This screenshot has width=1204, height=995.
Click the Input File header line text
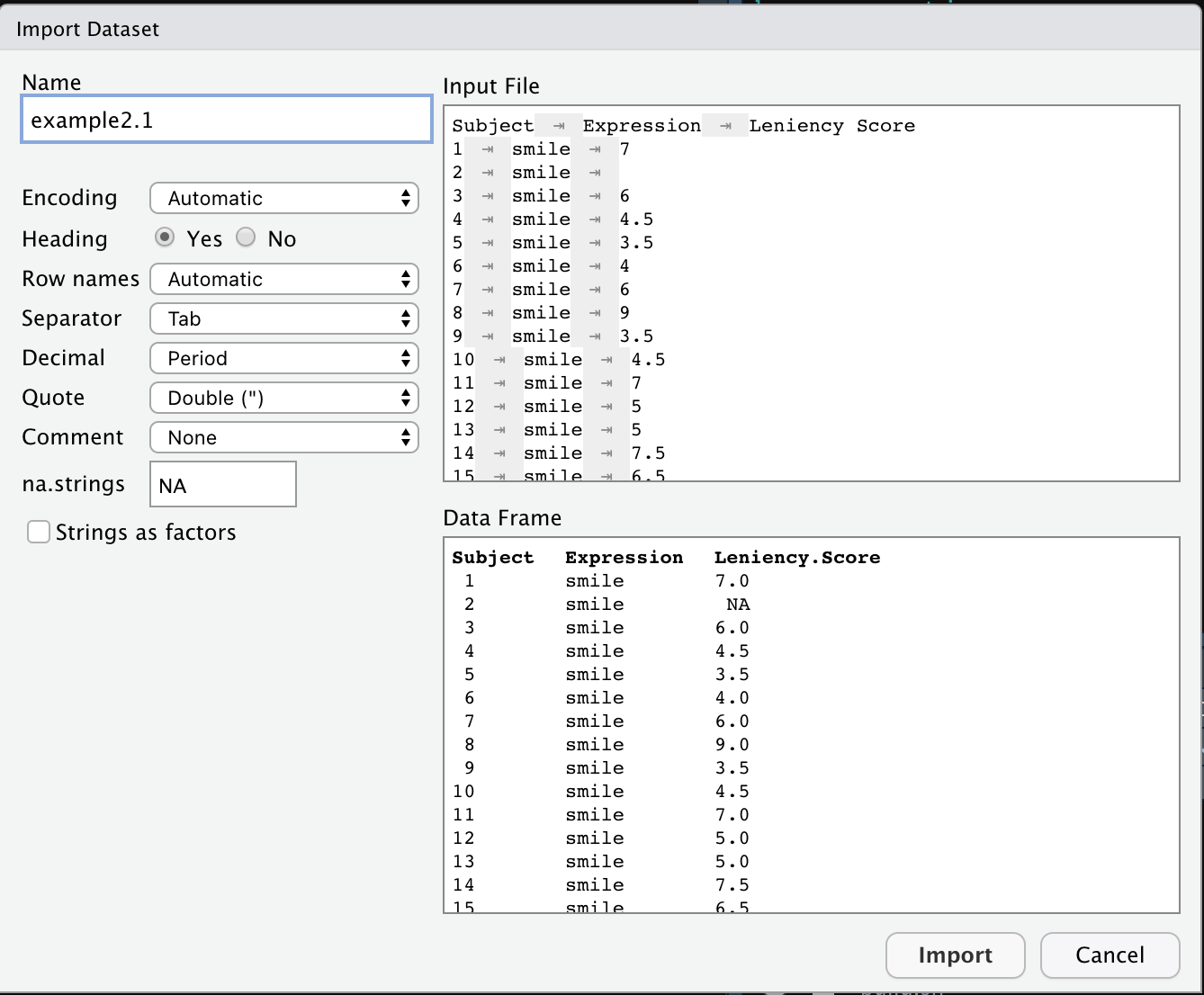point(683,126)
